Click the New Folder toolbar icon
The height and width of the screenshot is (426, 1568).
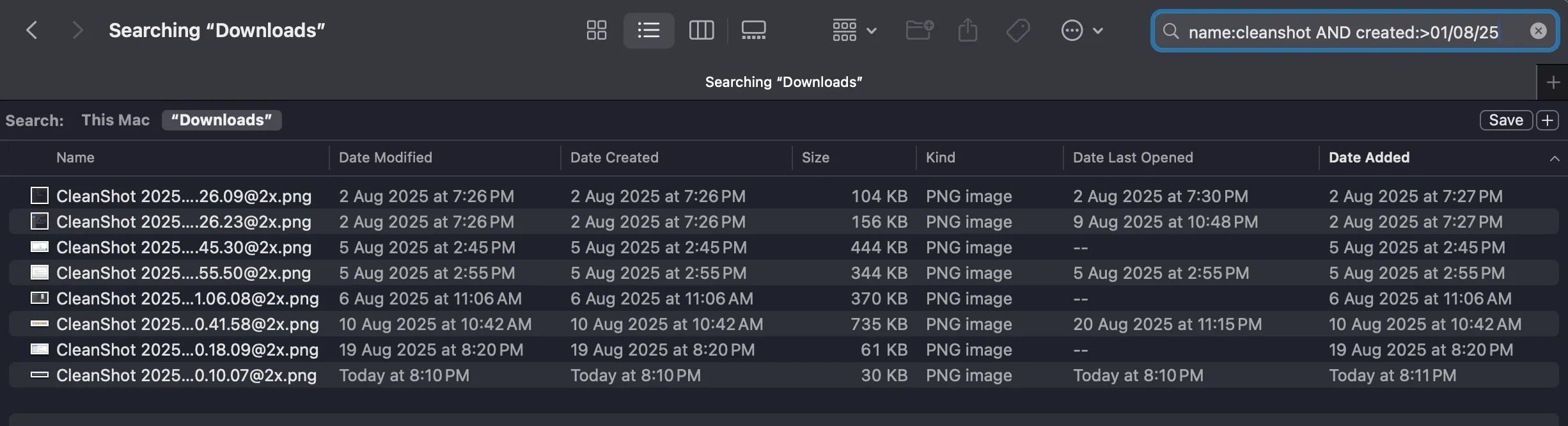pyautogui.click(x=920, y=30)
